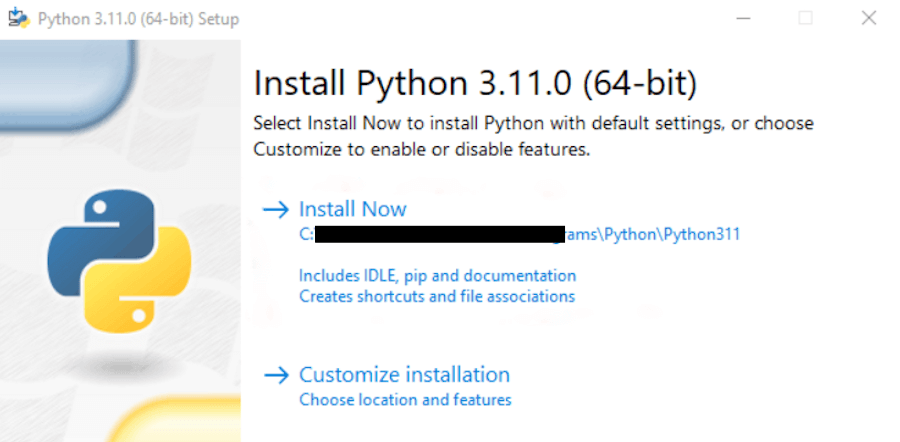The image size is (900, 442).
Task: Click the 'Includes IDLE, pip and documentation' line
Action: (437, 275)
